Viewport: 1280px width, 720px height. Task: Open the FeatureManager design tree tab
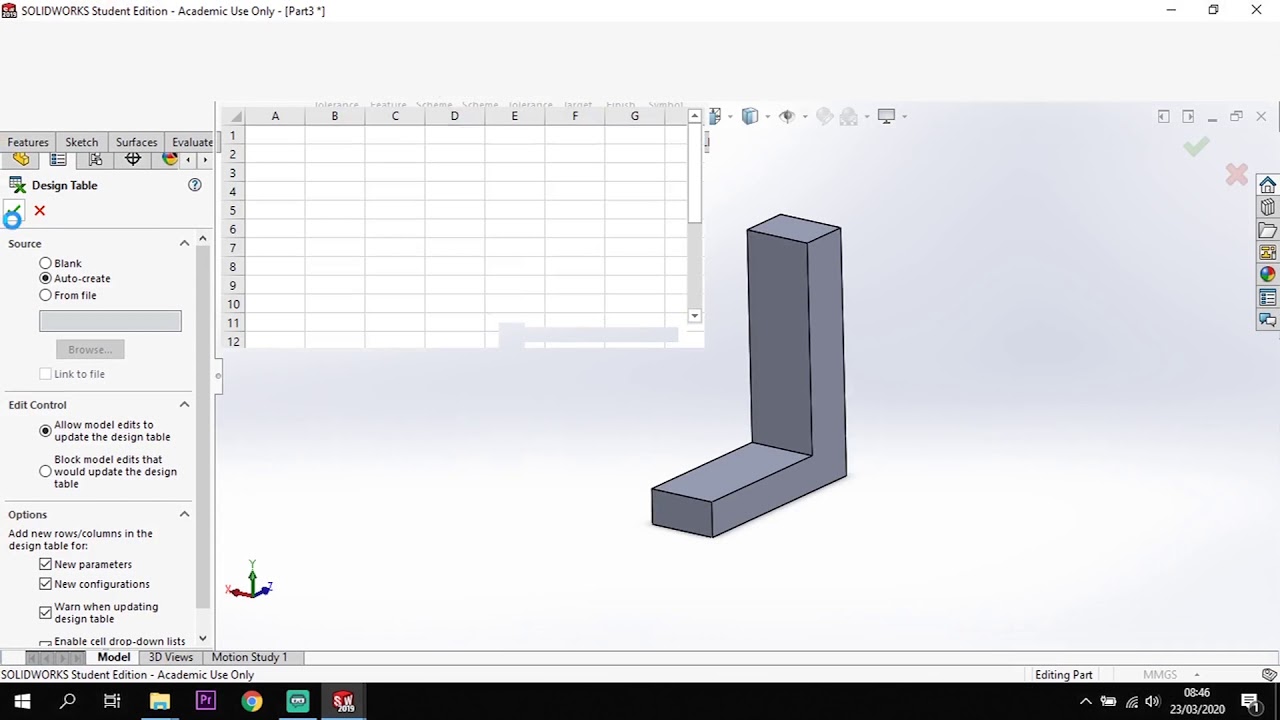tap(21, 159)
